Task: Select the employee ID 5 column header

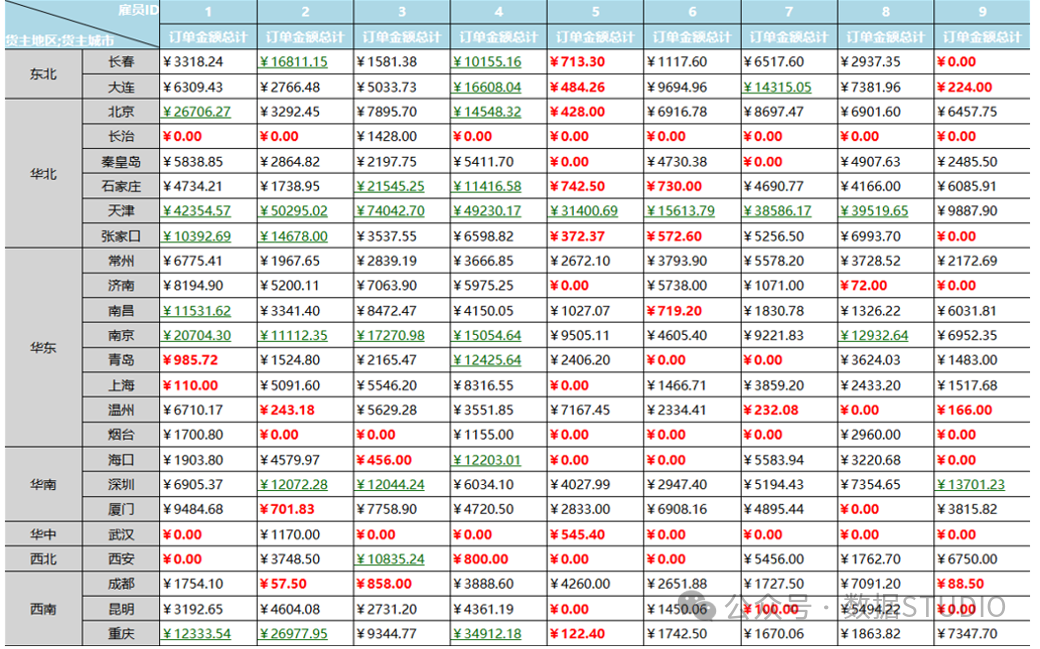Action: click(x=595, y=12)
